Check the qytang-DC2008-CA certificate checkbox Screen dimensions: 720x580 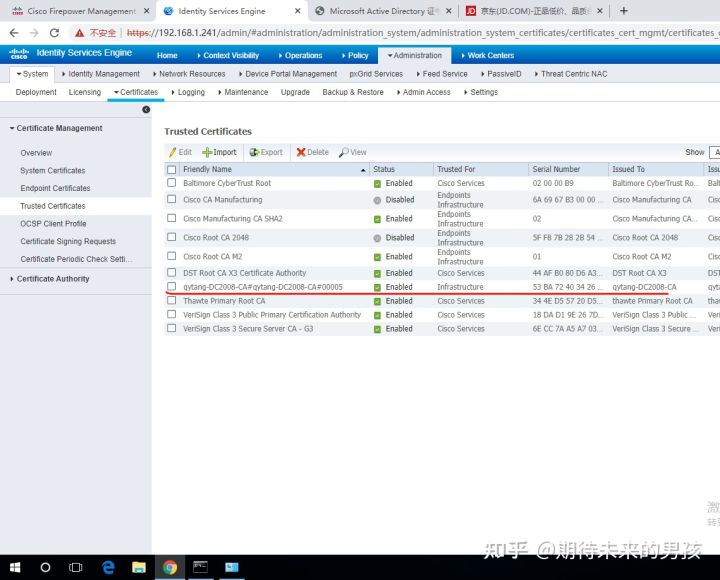[x=172, y=286]
